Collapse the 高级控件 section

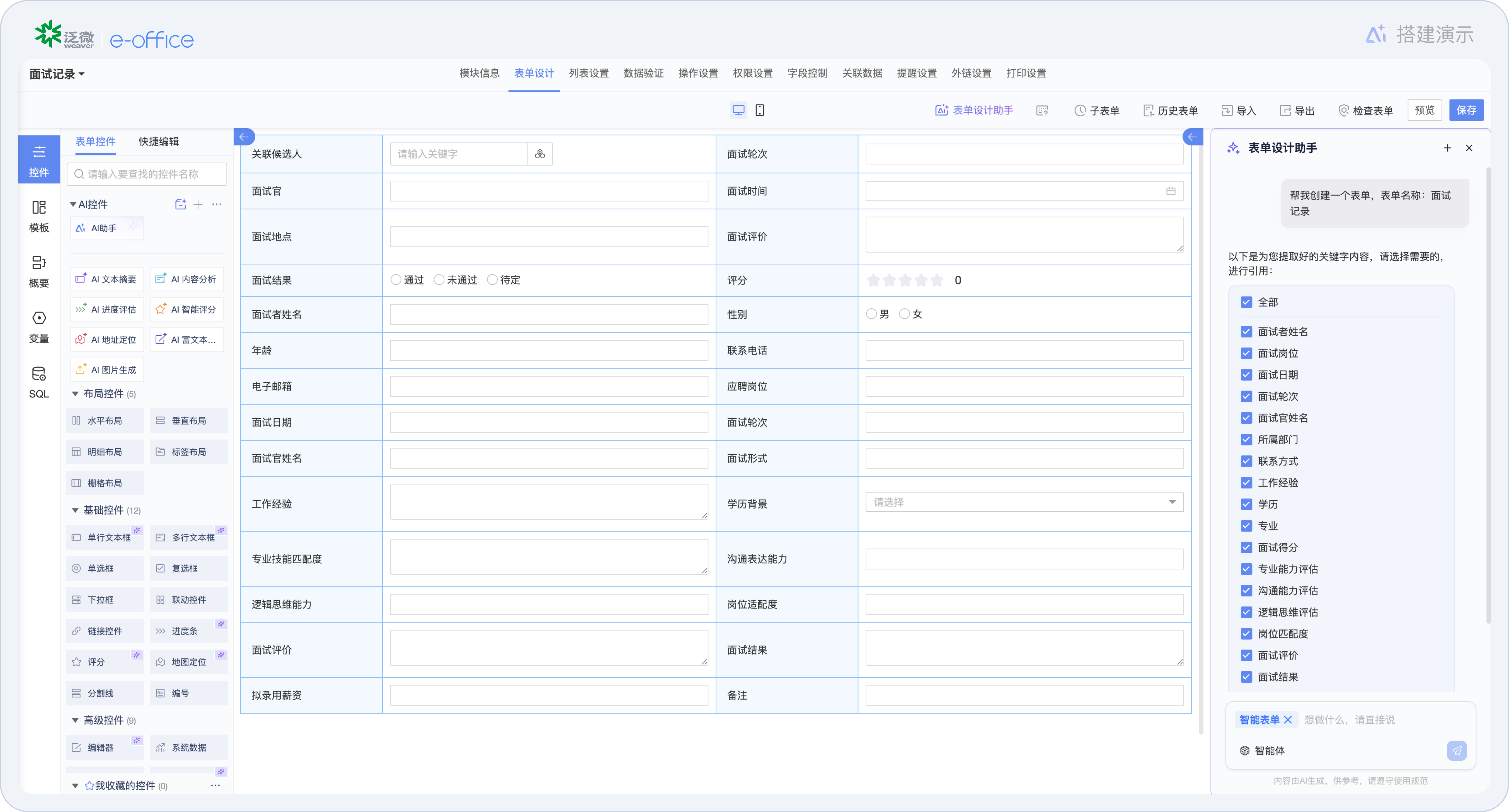point(75,720)
